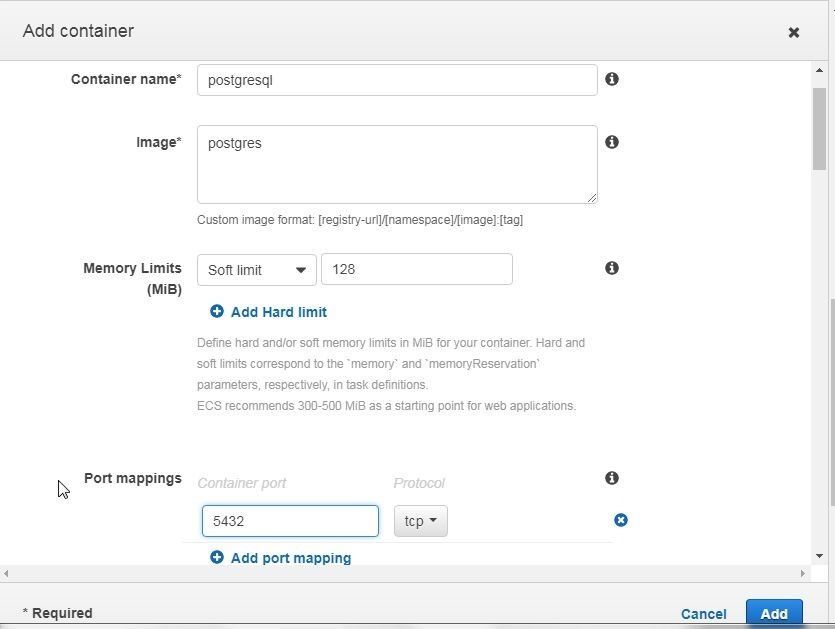Click the Container name input field

point(397,80)
